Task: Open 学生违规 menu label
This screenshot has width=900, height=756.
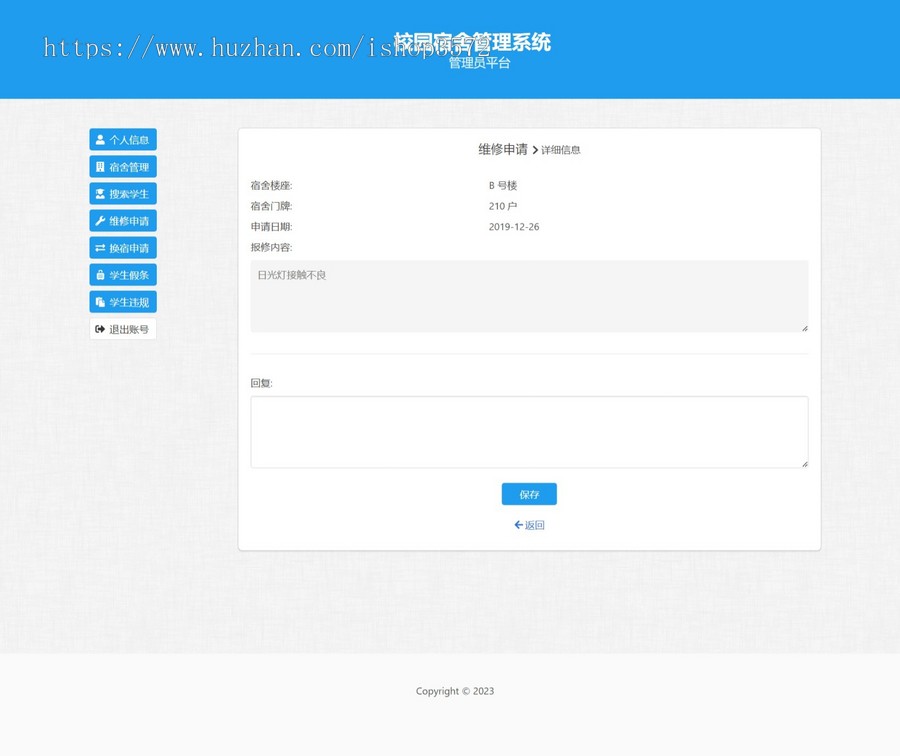Action: tap(129, 303)
